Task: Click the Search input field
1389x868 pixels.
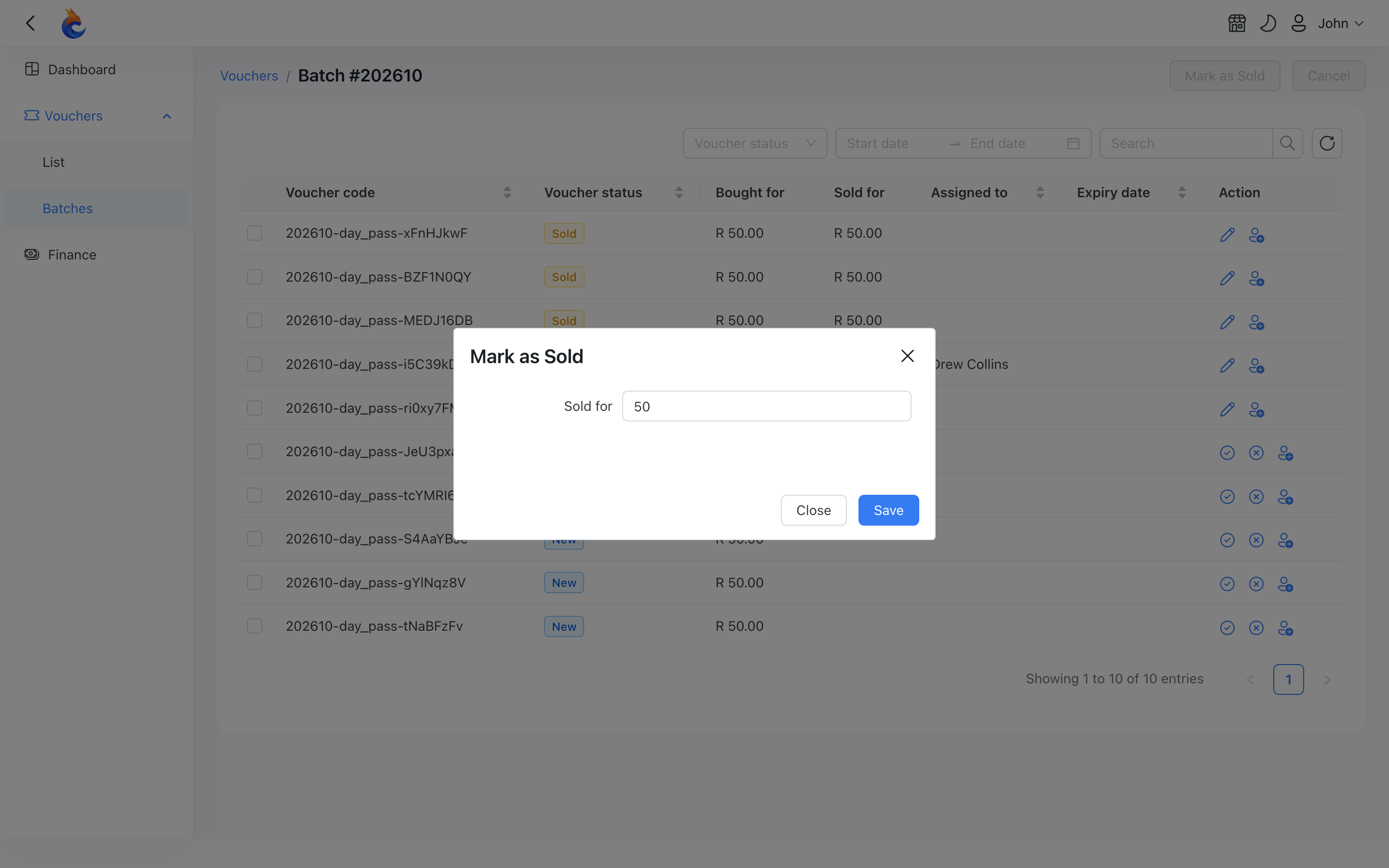Action: [1186, 143]
